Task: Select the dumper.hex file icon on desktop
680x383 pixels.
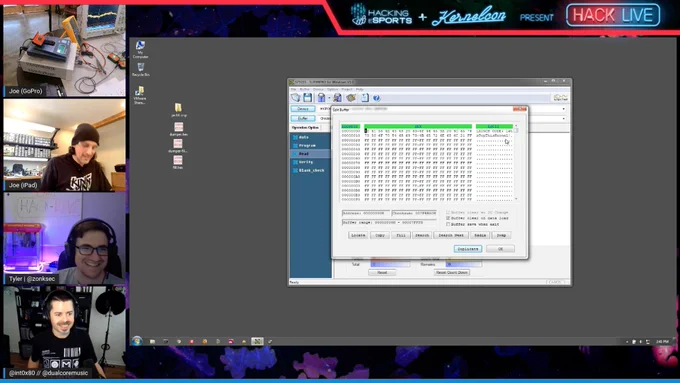Action: 178,129
